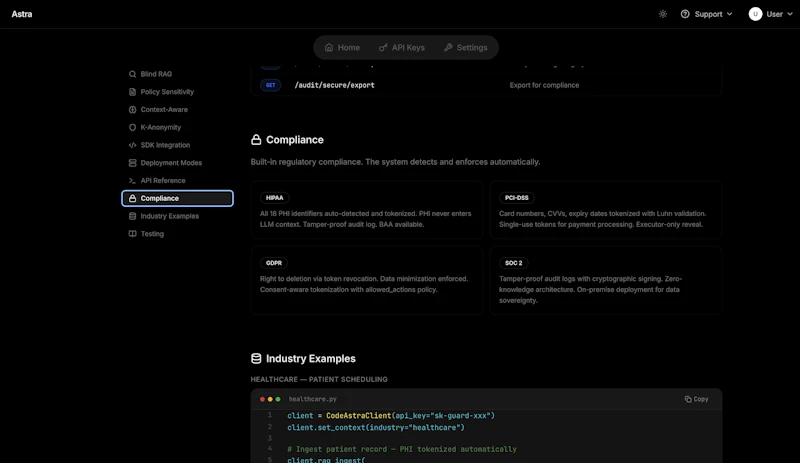Select the highlighted Compliance sidebar item

click(177, 198)
